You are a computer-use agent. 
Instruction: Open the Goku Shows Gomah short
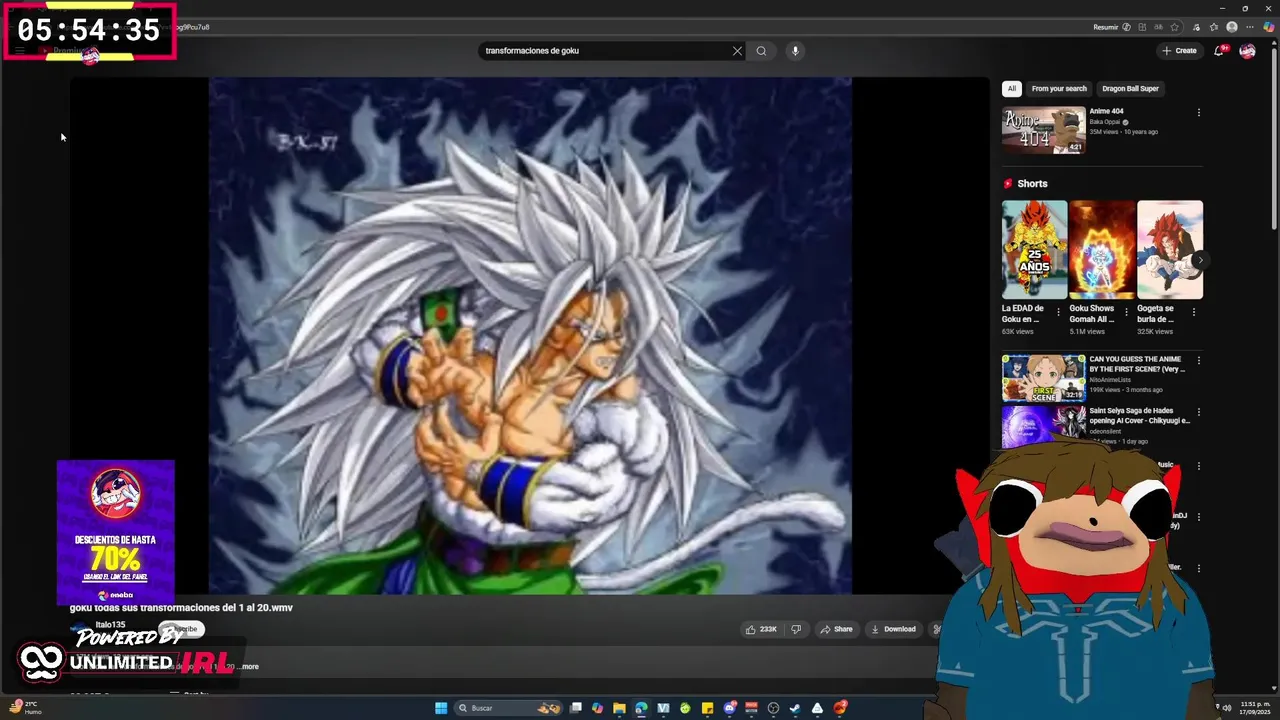point(1102,250)
